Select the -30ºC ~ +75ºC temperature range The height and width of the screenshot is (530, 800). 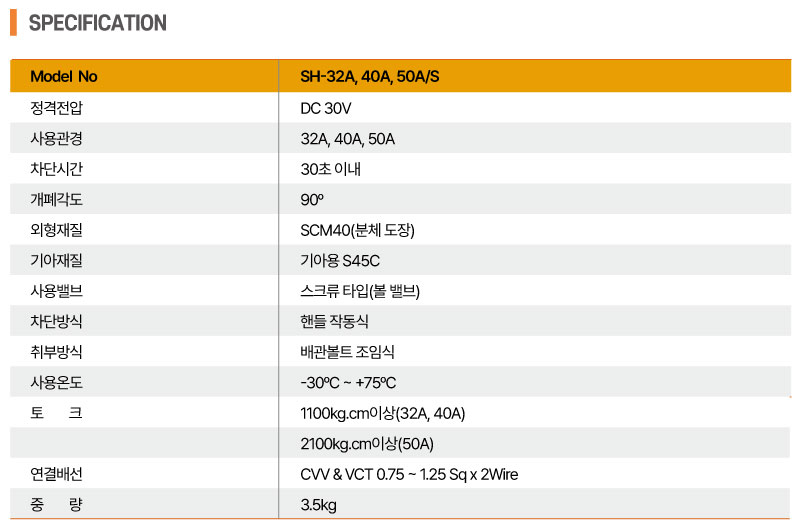pyautogui.click(x=349, y=383)
